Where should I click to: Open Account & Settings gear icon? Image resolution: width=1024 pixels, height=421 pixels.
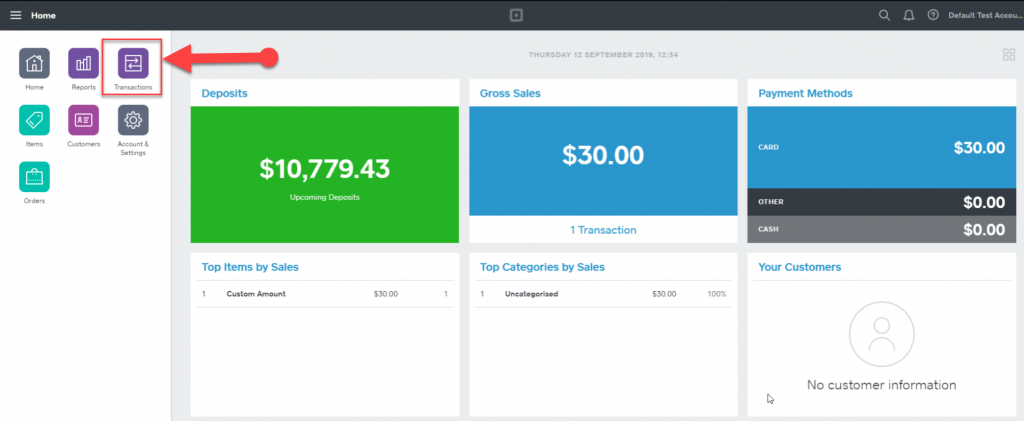[x=133, y=120]
